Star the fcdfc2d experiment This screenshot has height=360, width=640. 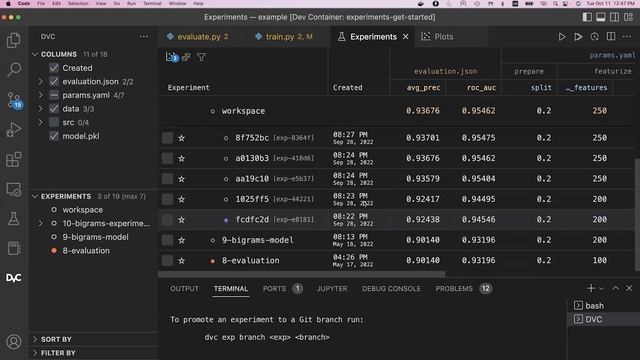coord(181,220)
